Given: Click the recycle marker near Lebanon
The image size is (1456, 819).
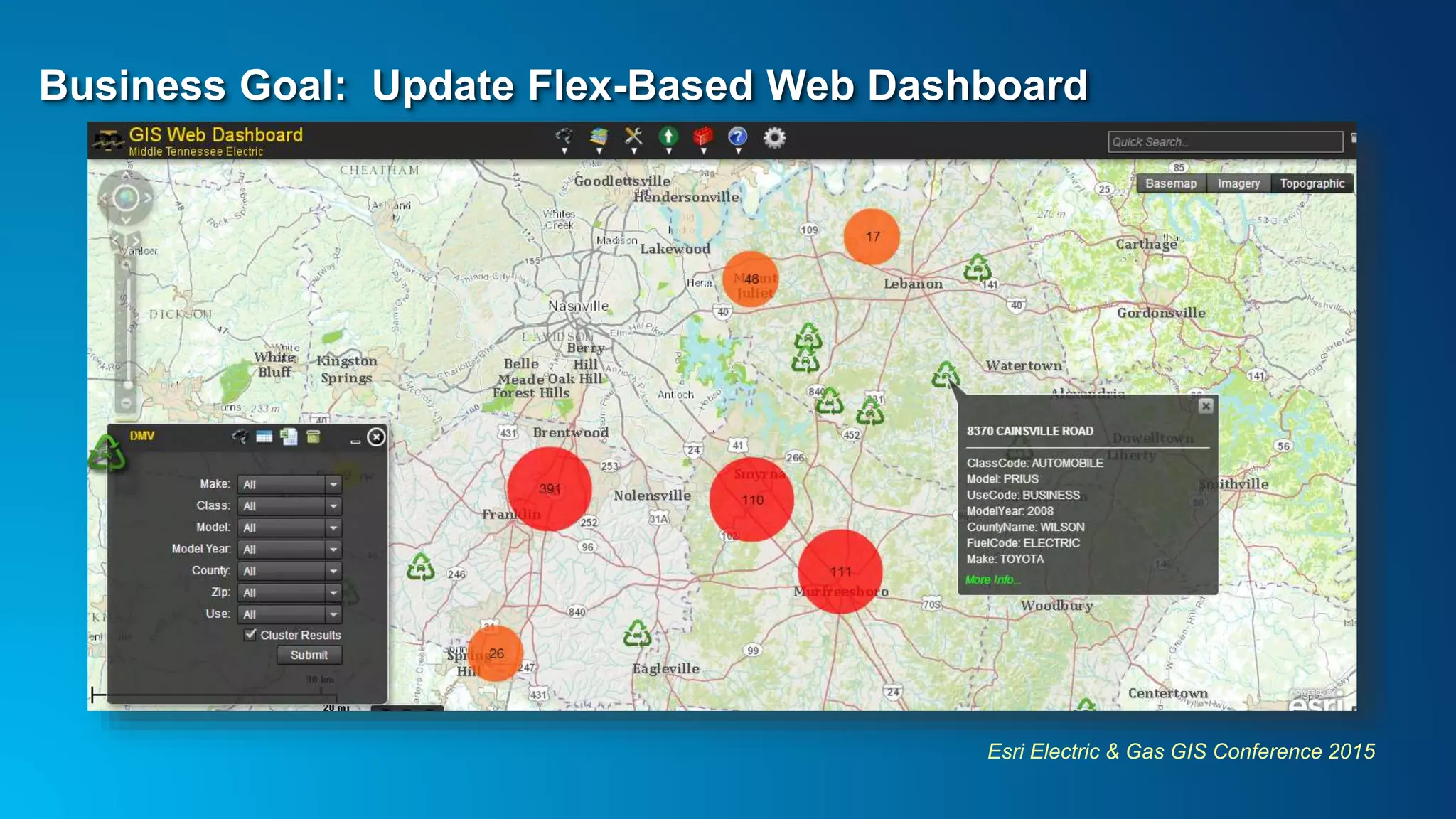Looking at the screenshot, I should pos(978,267).
